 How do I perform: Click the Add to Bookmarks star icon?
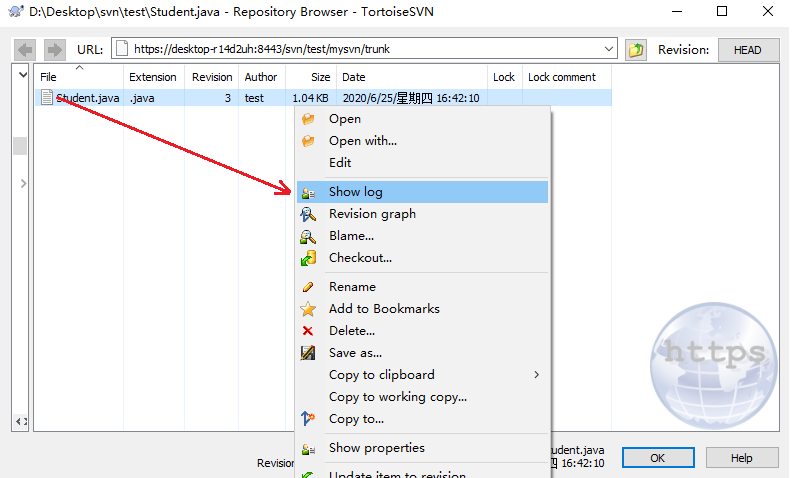coord(308,309)
